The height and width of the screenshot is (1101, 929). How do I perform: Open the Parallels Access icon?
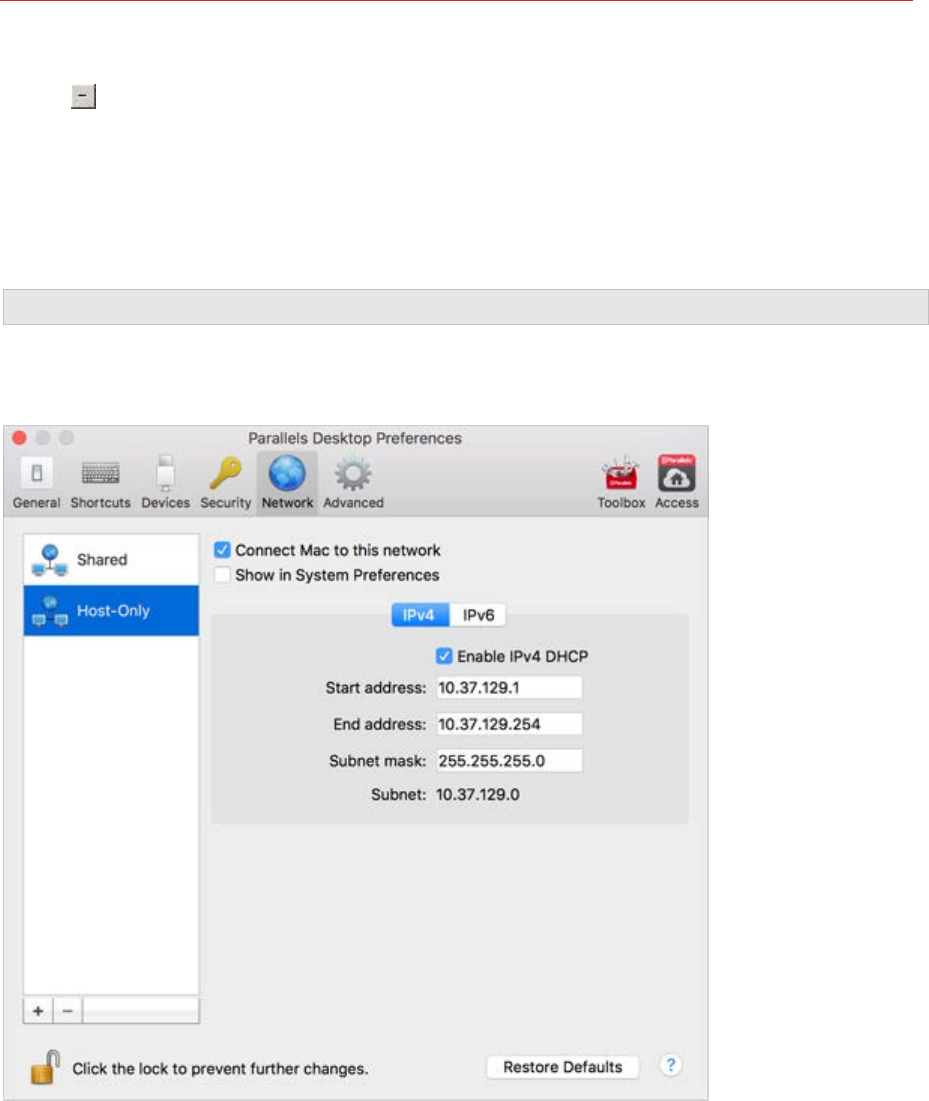pyautogui.click(x=676, y=483)
